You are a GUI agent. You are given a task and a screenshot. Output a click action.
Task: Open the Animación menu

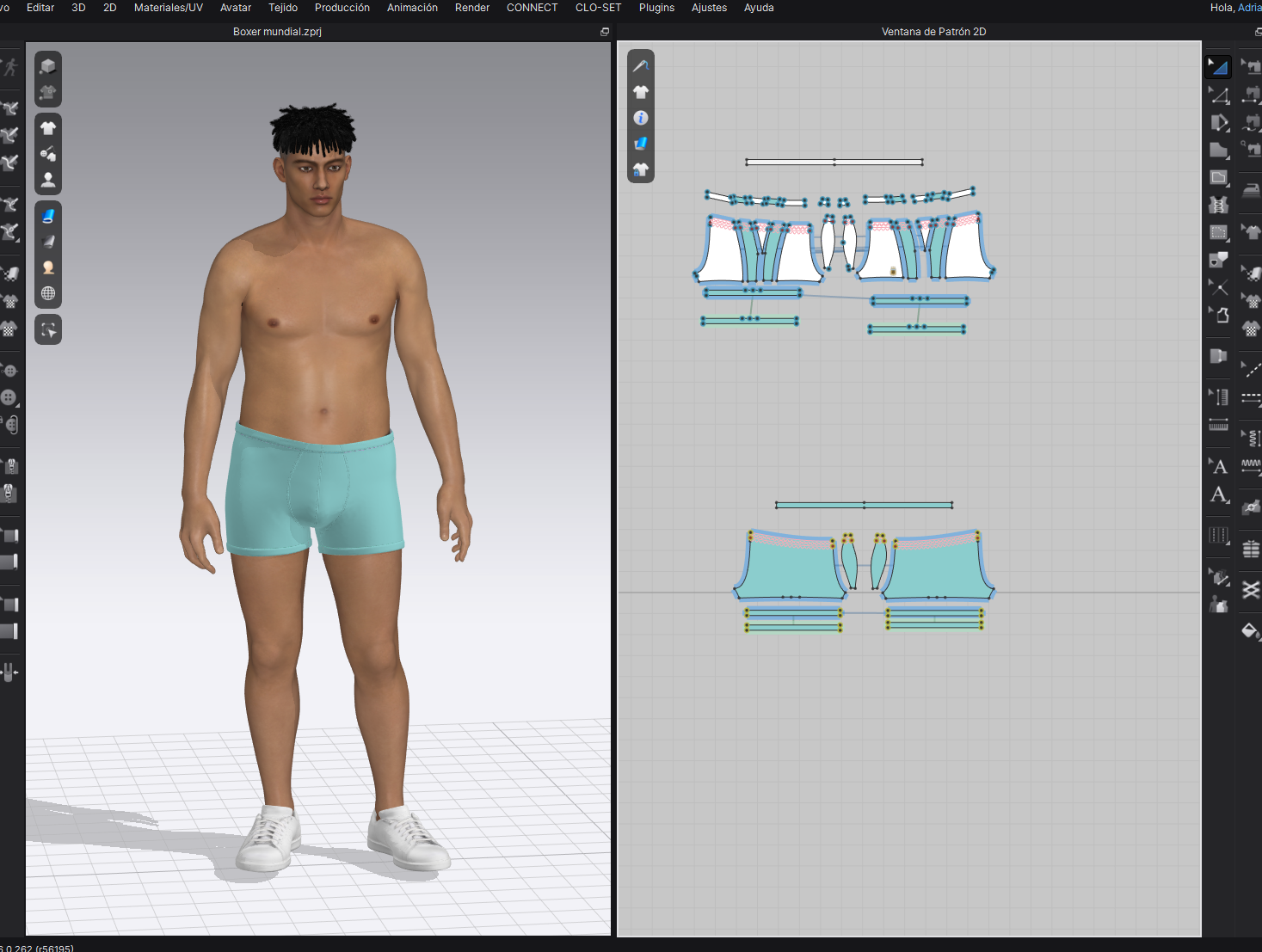point(412,8)
